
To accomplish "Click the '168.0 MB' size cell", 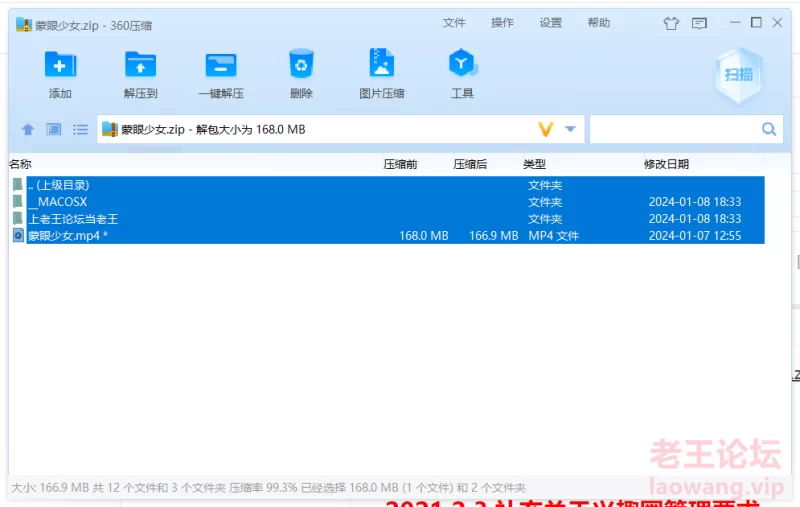I will [x=423, y=235].
